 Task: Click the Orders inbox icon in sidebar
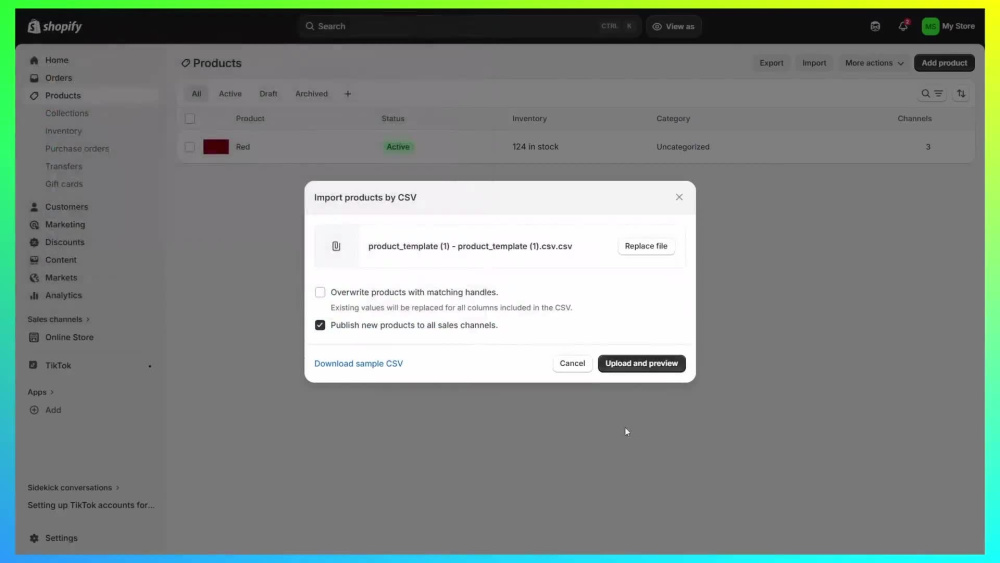[34, 78]
